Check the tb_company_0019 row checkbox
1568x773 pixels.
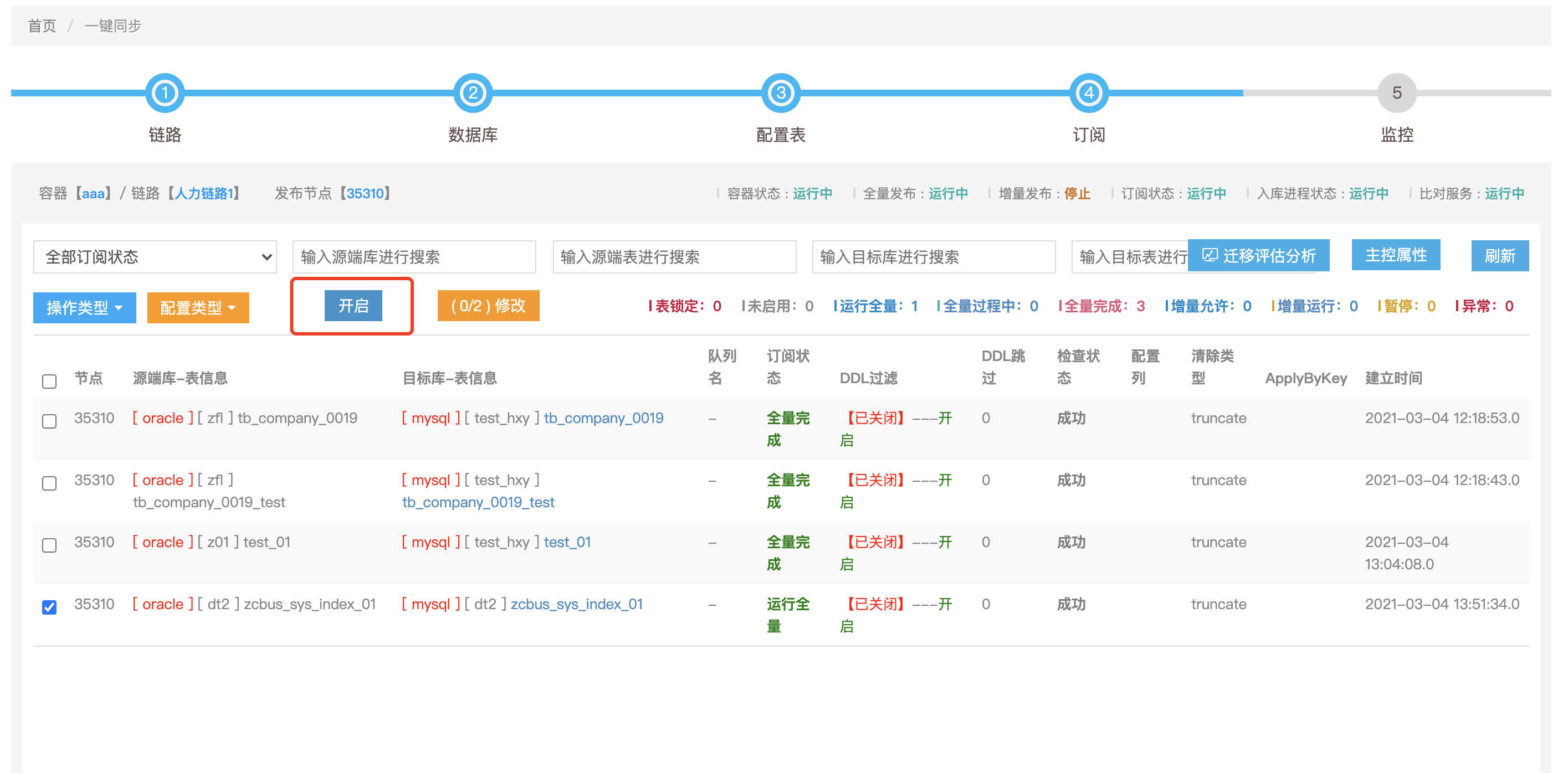click(x=49, y=421)
